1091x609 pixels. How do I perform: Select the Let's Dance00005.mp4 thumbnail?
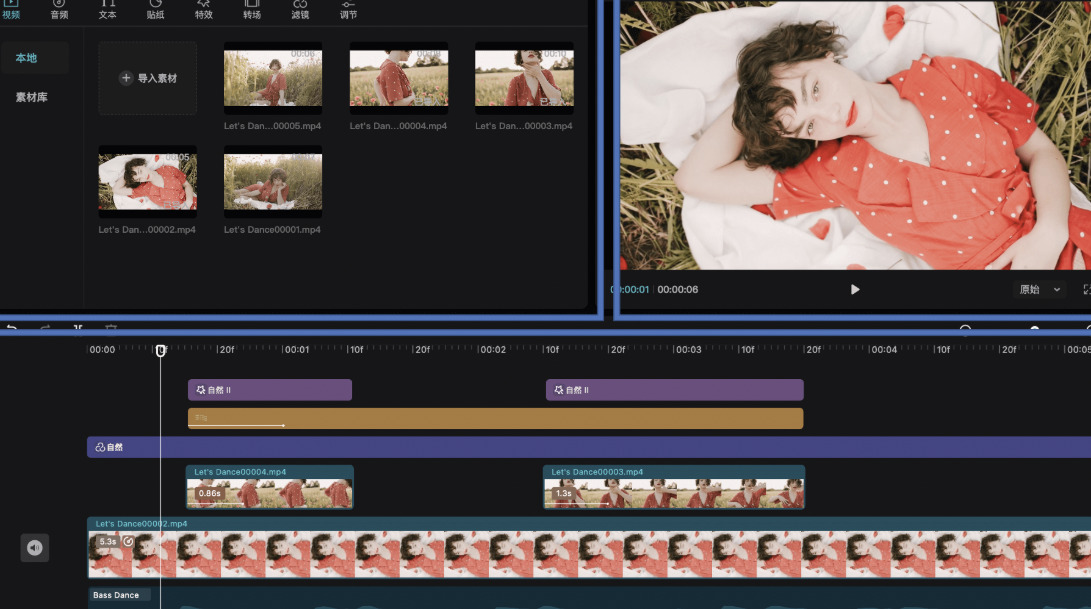(273, 78)
